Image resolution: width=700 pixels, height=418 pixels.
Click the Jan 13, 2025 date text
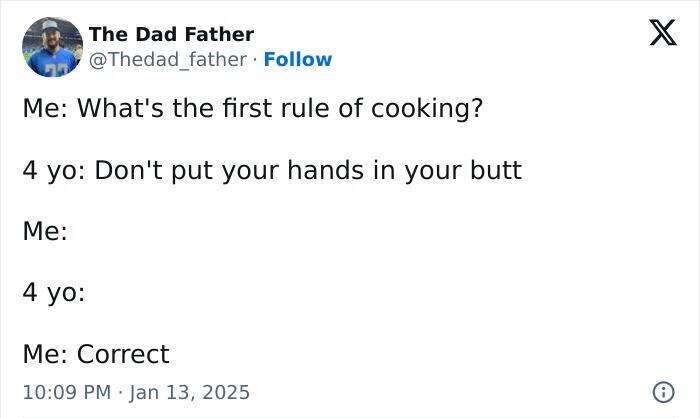[x=189, y=391]
